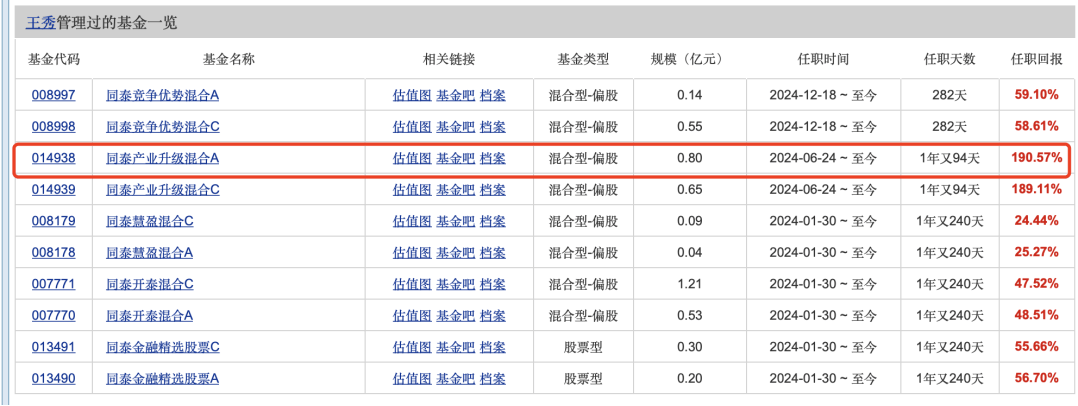Open 估值图 for 同泰开泰混合C

(x=411, y=284)
